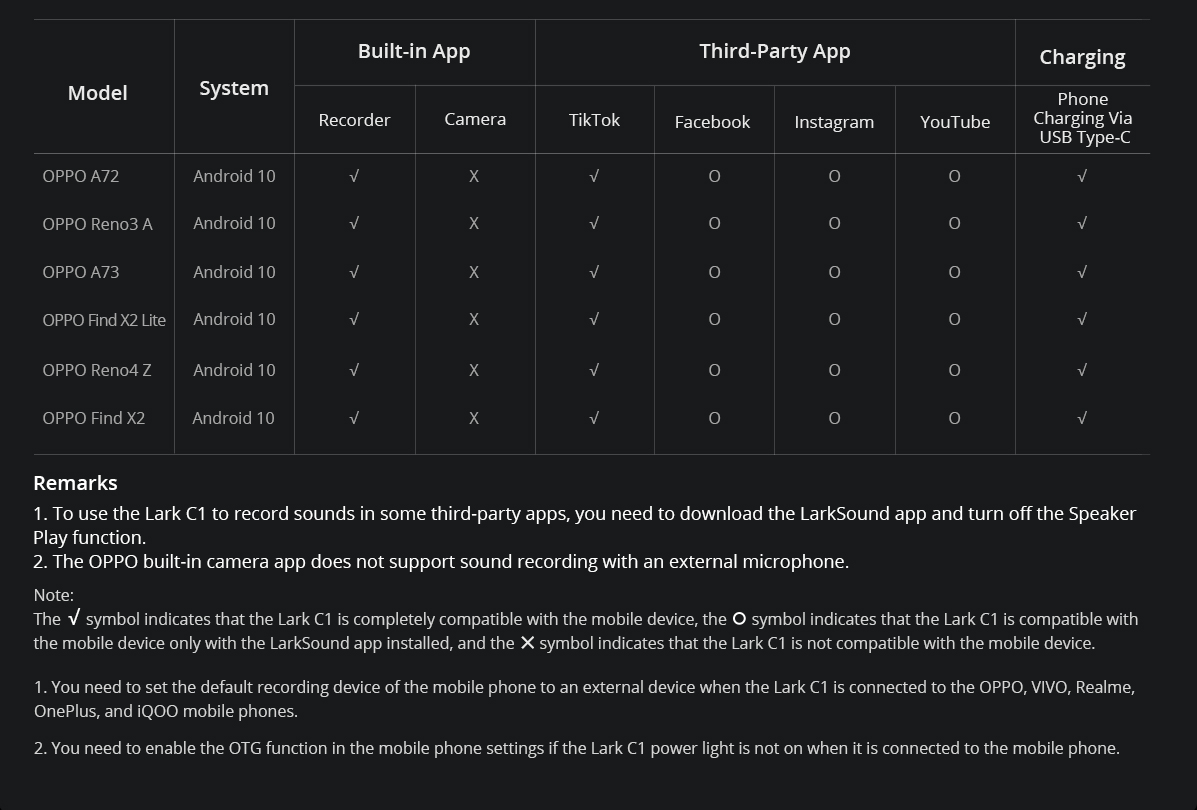Select the Third-Party App group header
Viewport: 1197px width, 810px height.
coord(775,52)
